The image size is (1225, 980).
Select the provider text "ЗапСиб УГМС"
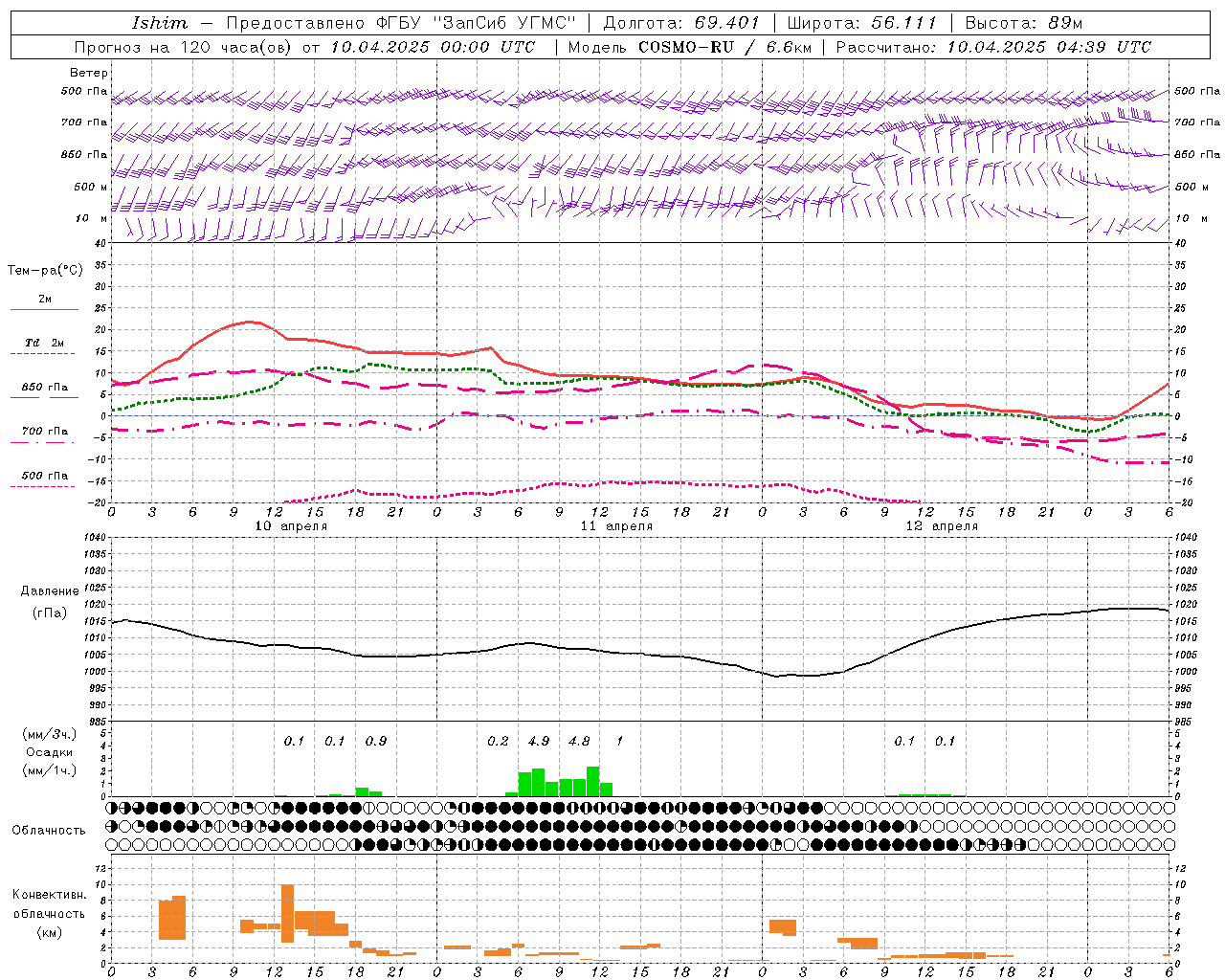pyautogui.click(x=503, y=22)
